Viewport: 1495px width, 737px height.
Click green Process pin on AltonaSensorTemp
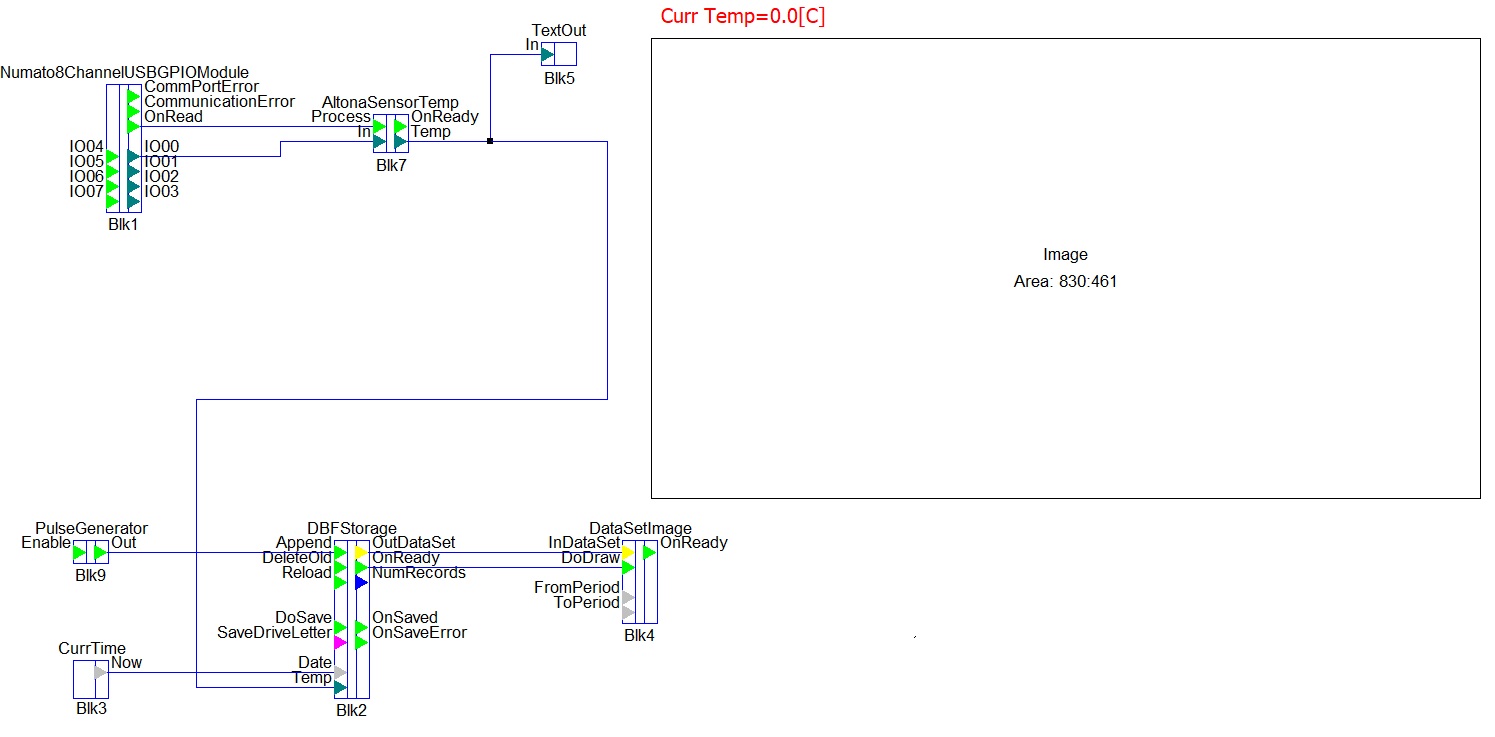tap(380, 126)
